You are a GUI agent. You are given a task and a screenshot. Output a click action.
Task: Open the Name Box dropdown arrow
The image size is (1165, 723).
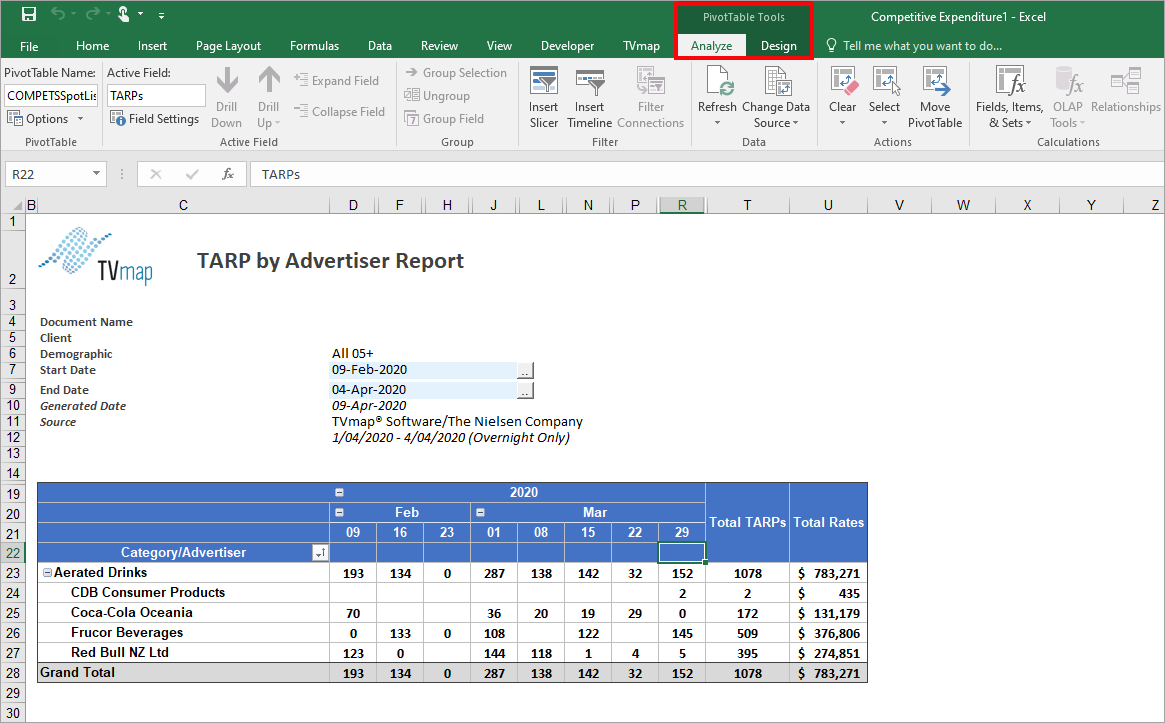tap(96, 174)
